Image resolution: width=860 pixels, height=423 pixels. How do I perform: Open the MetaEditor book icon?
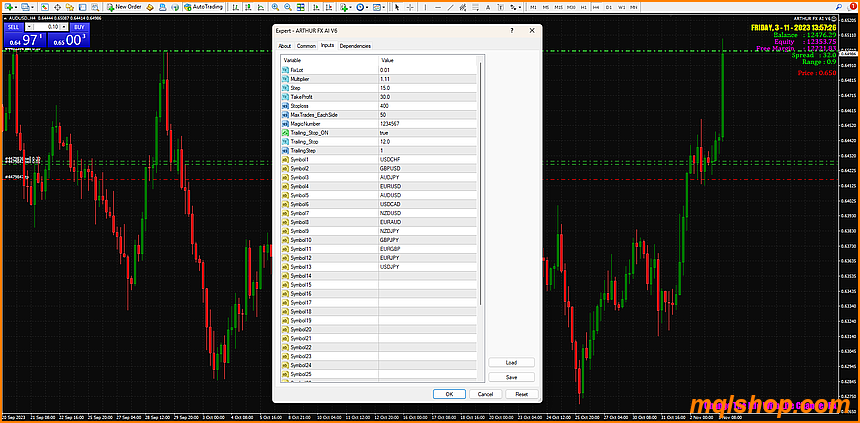(150, 7)
